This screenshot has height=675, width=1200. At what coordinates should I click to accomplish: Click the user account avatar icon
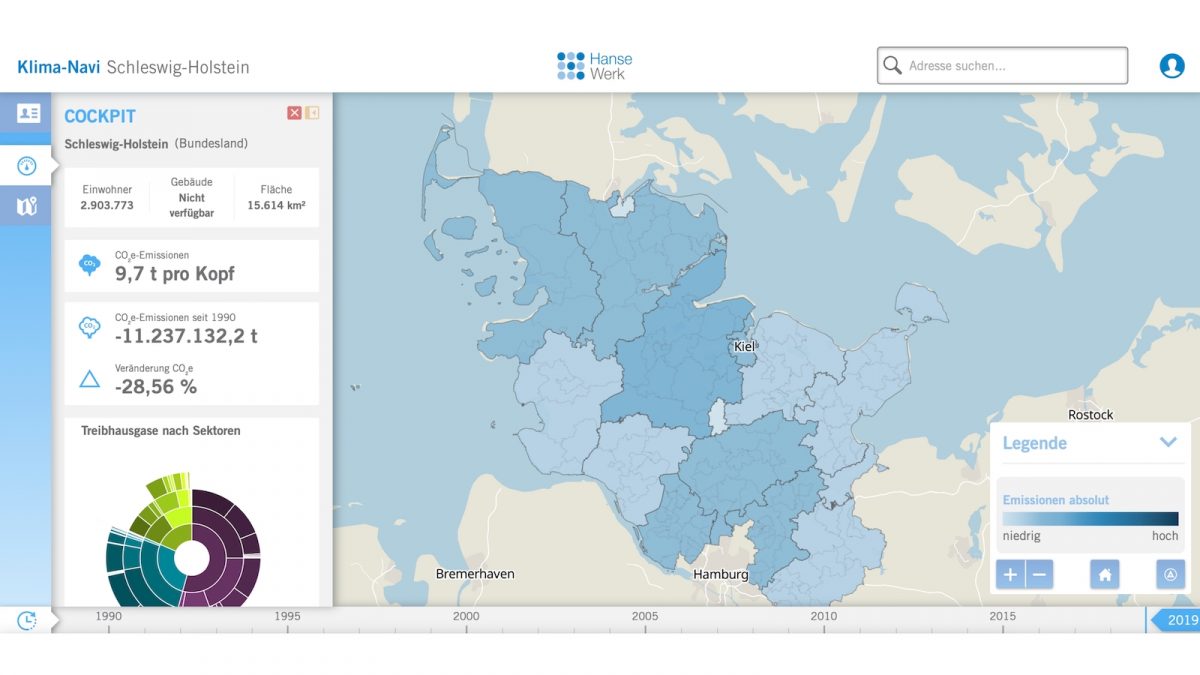(x=1171, y=66)
